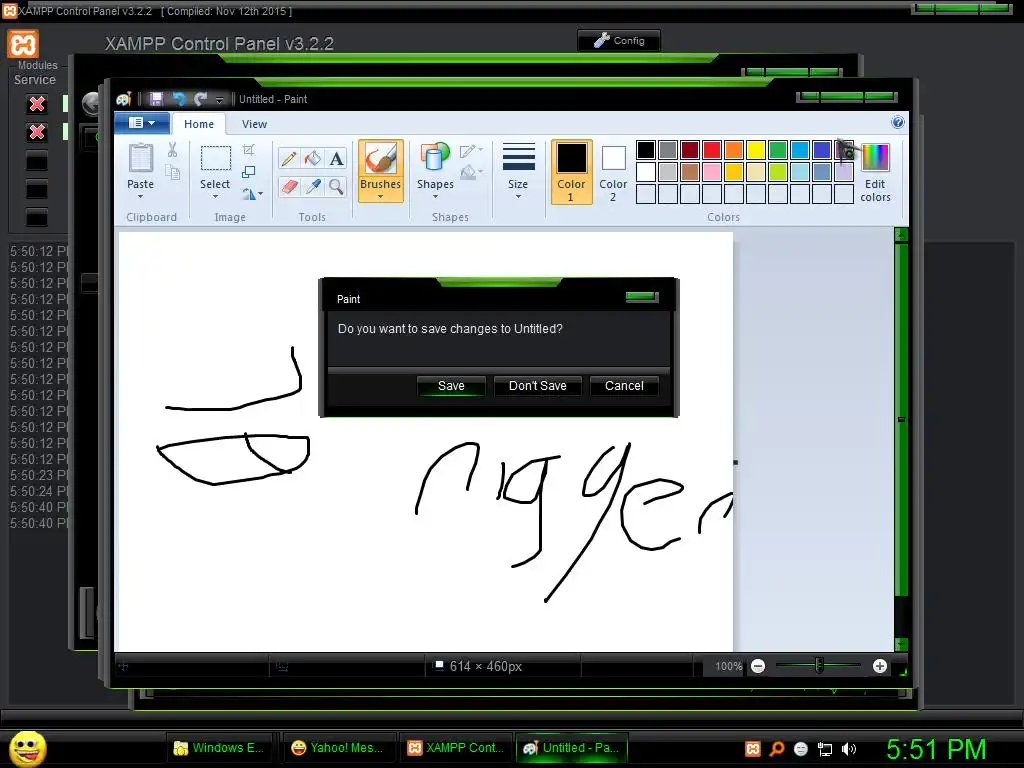Click the second red X service toggle in XAMPP
Image resolution: width=1024 pixels, height=768 pixels.
tap(37, 132)
